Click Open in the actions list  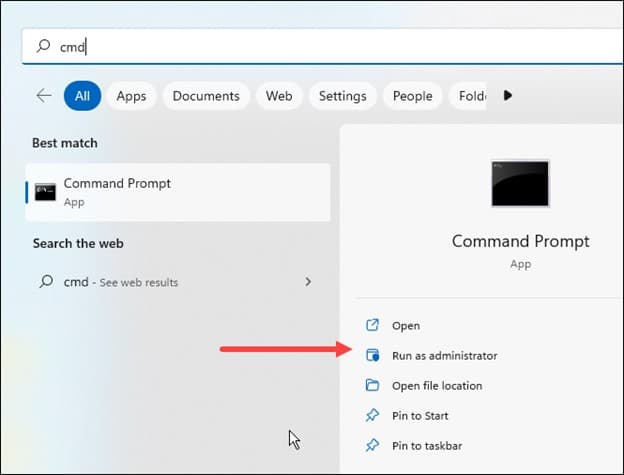pos(406,326)
